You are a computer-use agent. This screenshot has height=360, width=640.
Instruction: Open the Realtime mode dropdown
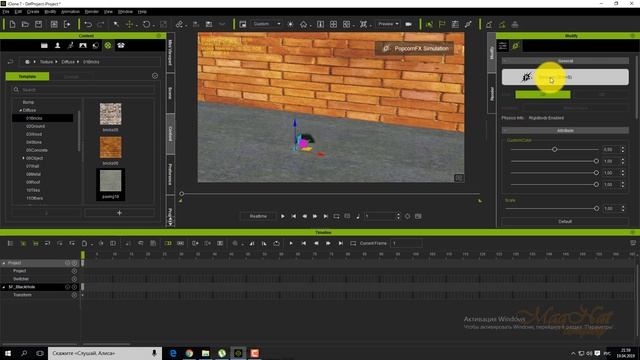pos(258,216)
